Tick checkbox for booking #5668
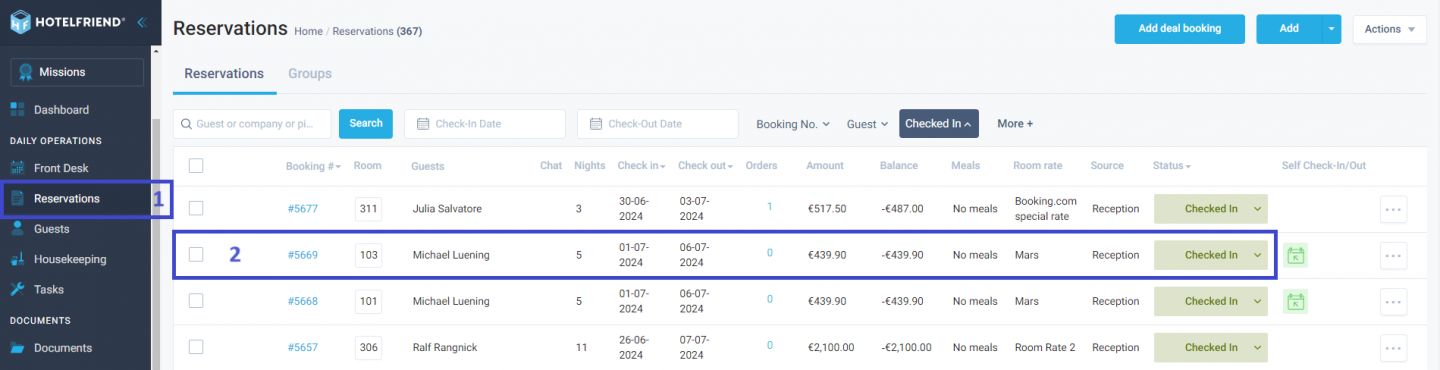The height and width of the screenshot is (370, 1440). tap(196, 300)
